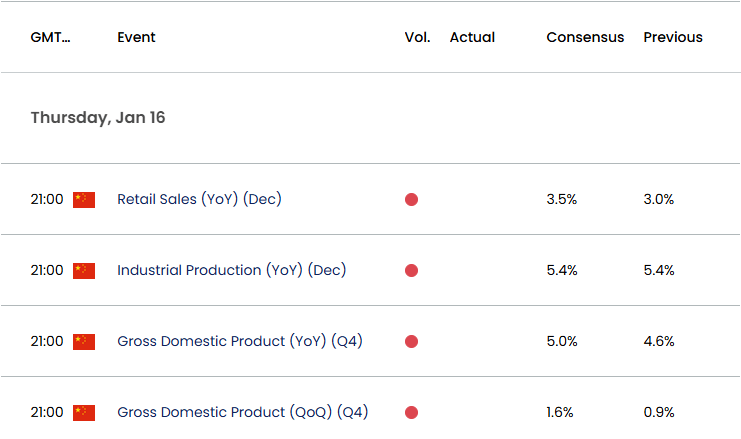This screenshot has height=439, width=741.
Task: Click the Event column header
Action: 136,37
